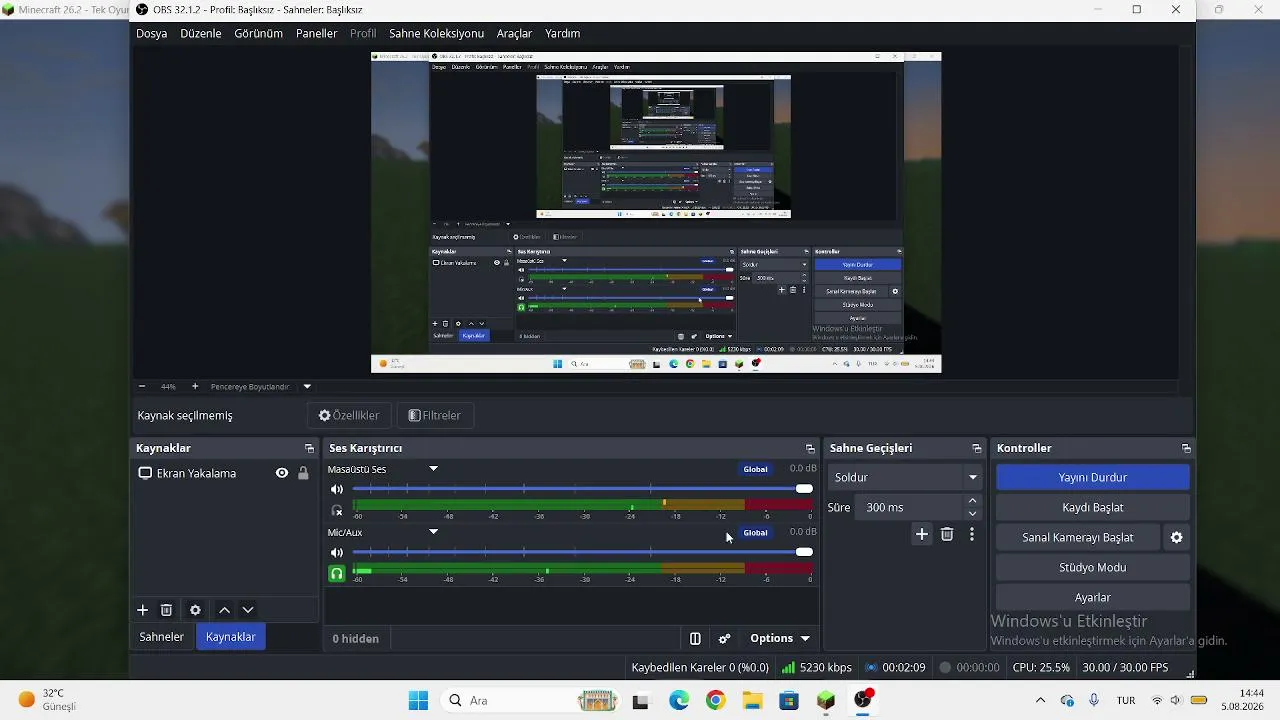The image size is (1280, 720).
Task: Switch audio mixer layout icon next to Options
Action: 695,638
